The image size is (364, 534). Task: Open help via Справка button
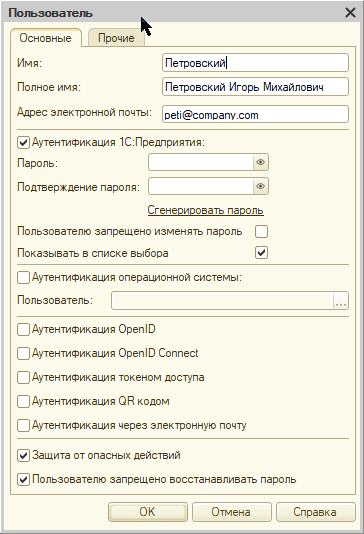pos(315,512)
